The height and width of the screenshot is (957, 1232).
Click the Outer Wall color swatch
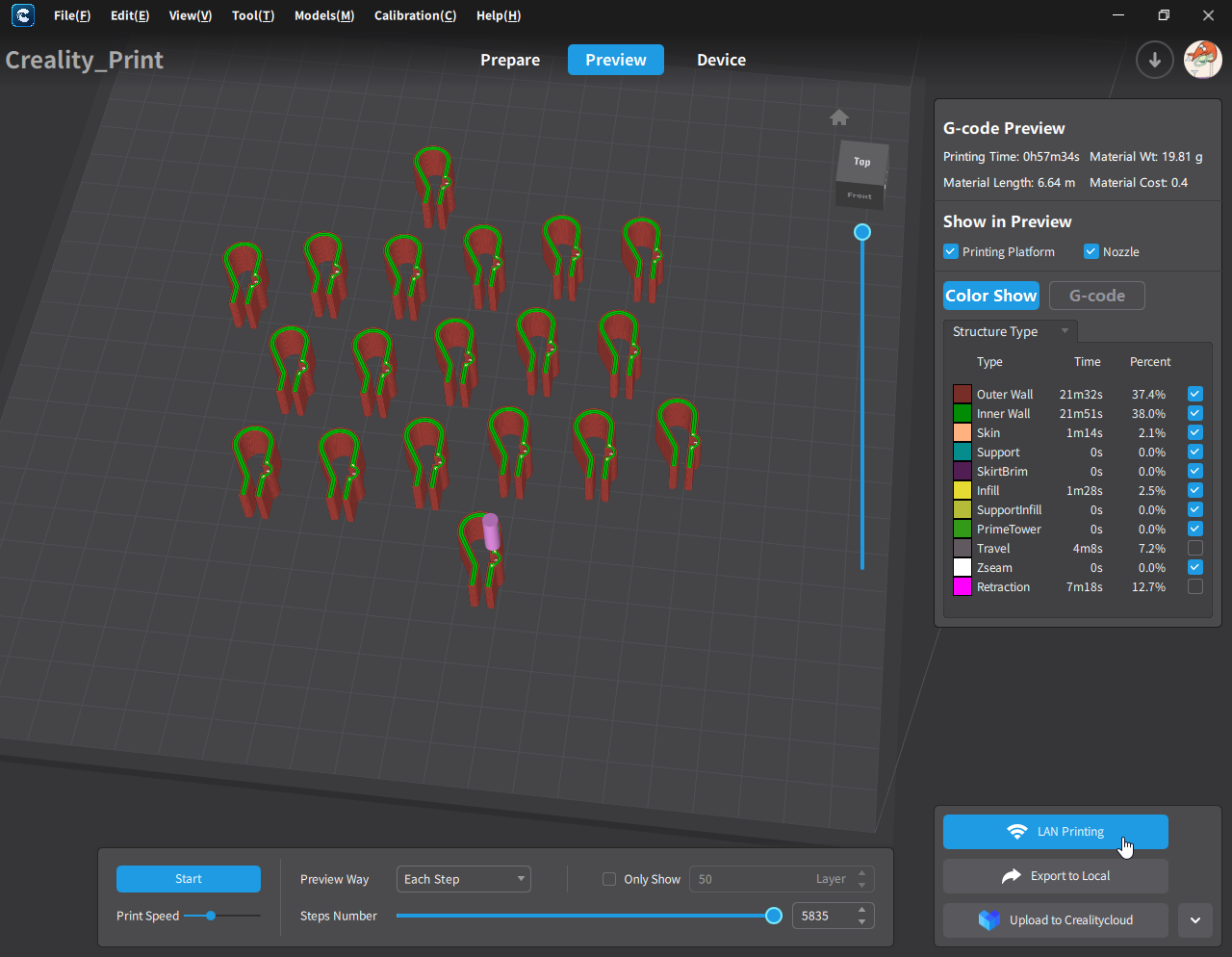[962, 394]
